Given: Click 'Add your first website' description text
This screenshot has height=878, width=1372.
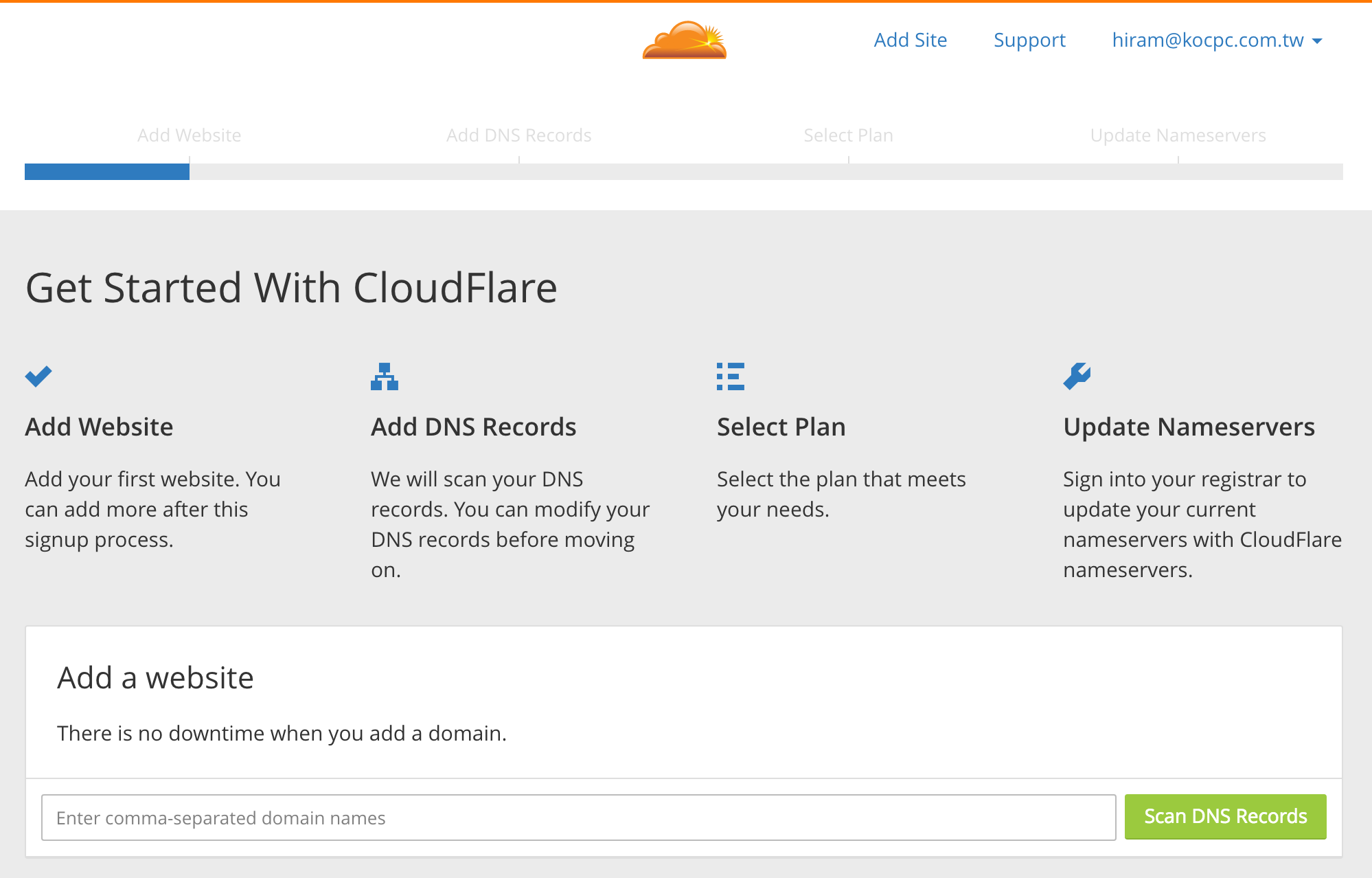Looking at the screenshot, I should pos(153,509).
